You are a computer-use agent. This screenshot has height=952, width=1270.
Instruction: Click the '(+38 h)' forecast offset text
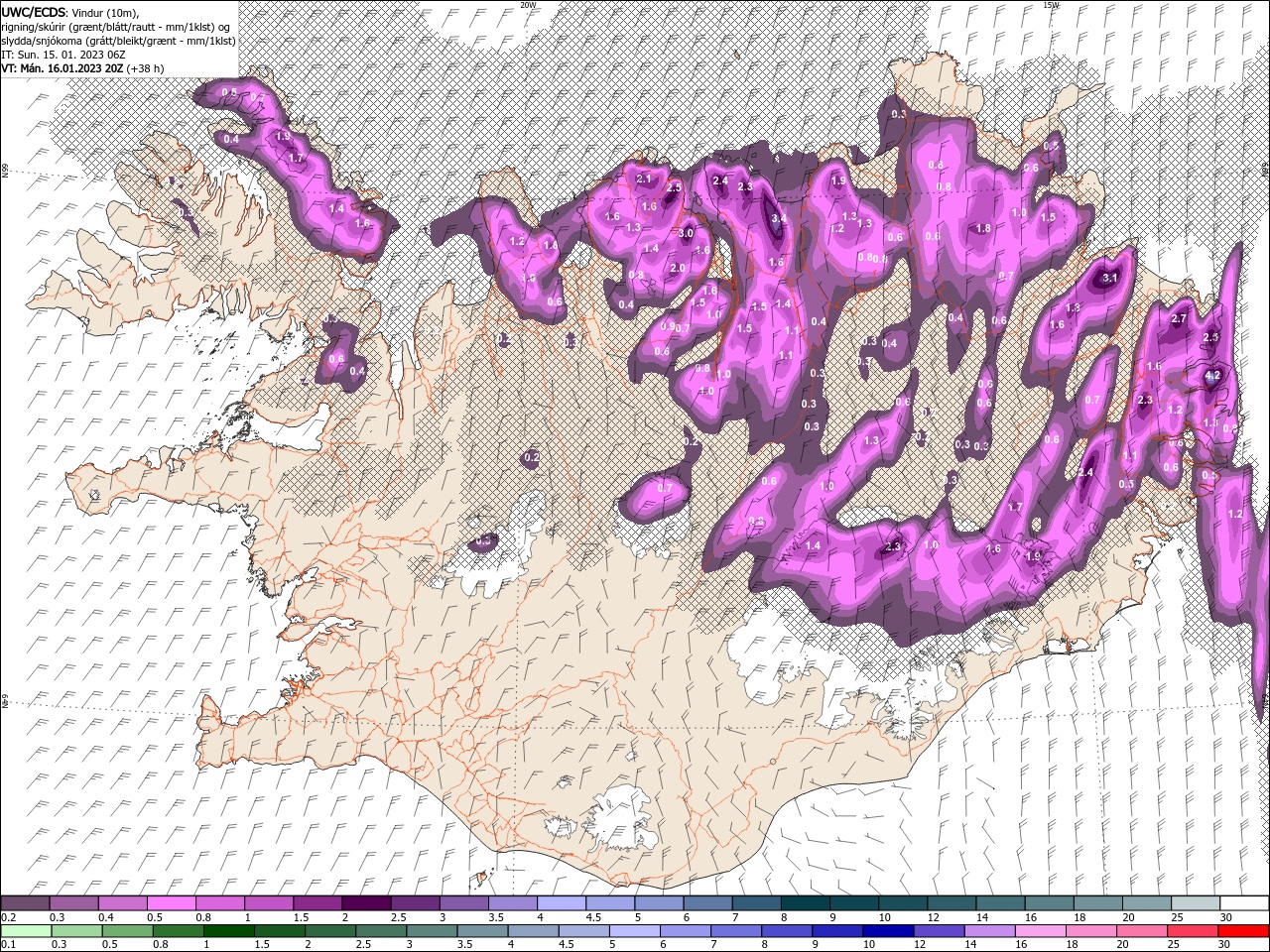(x=145, y=68)
